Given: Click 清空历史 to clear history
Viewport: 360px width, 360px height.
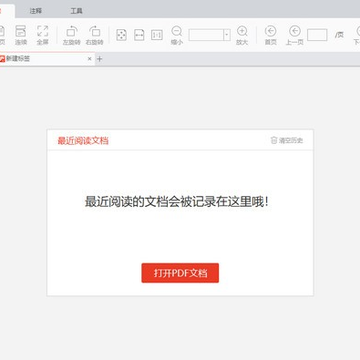Looking at the screenshot, I should (x=287, y=140).
